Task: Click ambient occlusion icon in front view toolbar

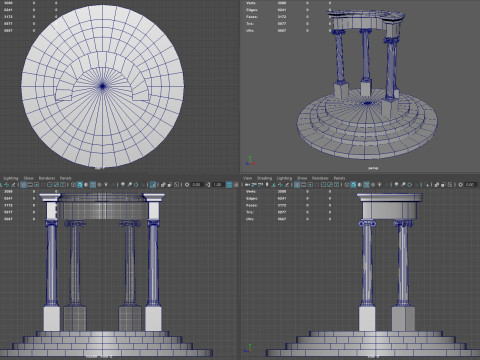Action: click(123, 185)
